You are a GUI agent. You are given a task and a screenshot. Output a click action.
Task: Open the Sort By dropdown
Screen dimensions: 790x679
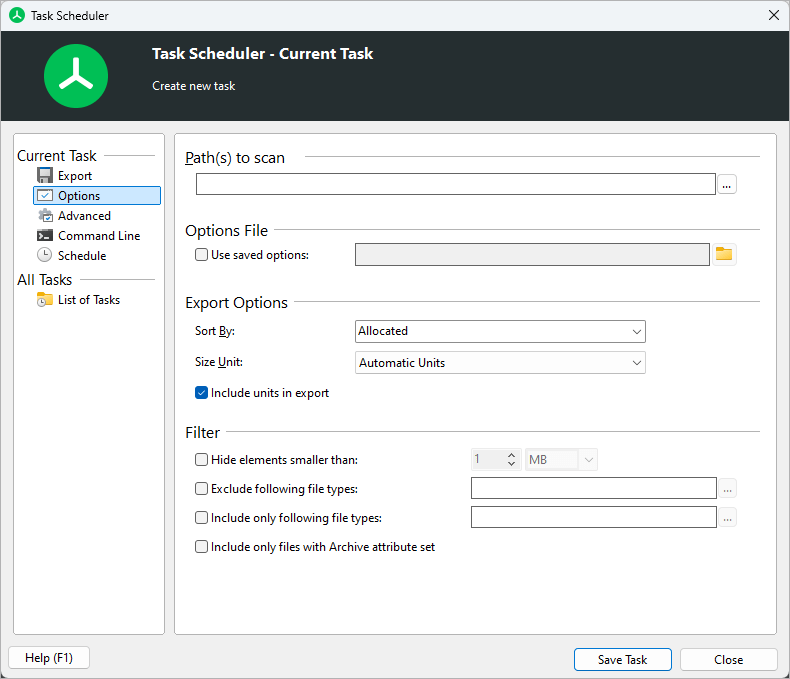[500, 331]
